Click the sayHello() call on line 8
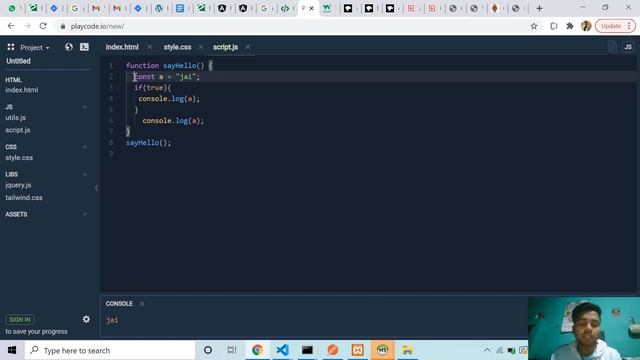This screenshot has width=640, height=360. click(x=149, y=142)
